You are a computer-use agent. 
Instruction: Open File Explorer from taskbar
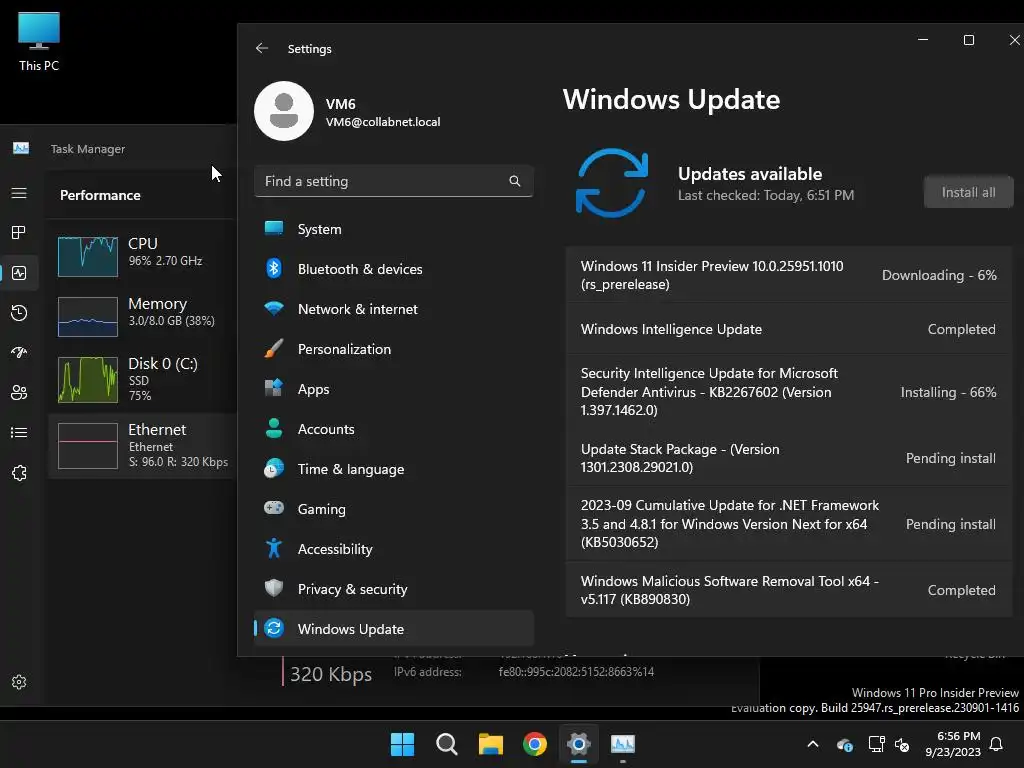point(490,744)
